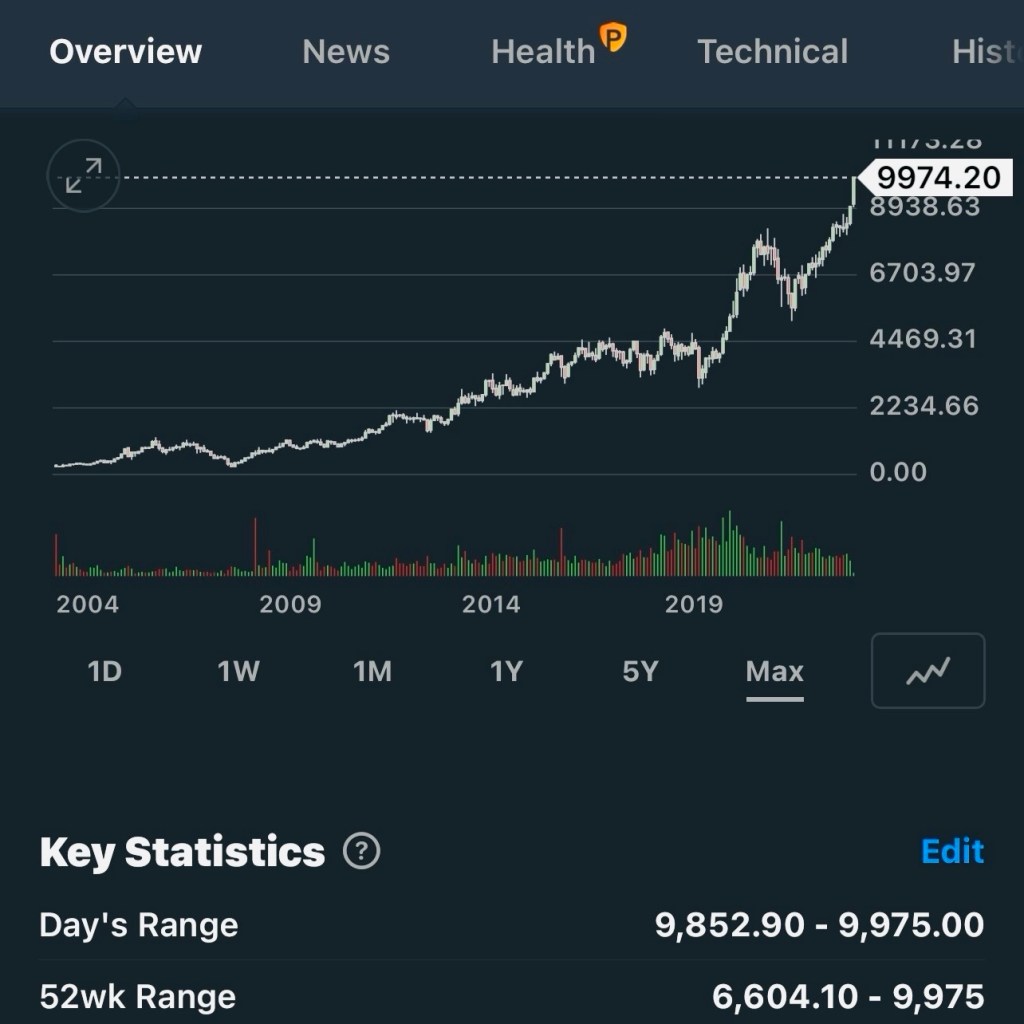Open the Health tab
The width and height of the screenshot is (1024, 1024).
pyautogui.click(x=543, y=52)
